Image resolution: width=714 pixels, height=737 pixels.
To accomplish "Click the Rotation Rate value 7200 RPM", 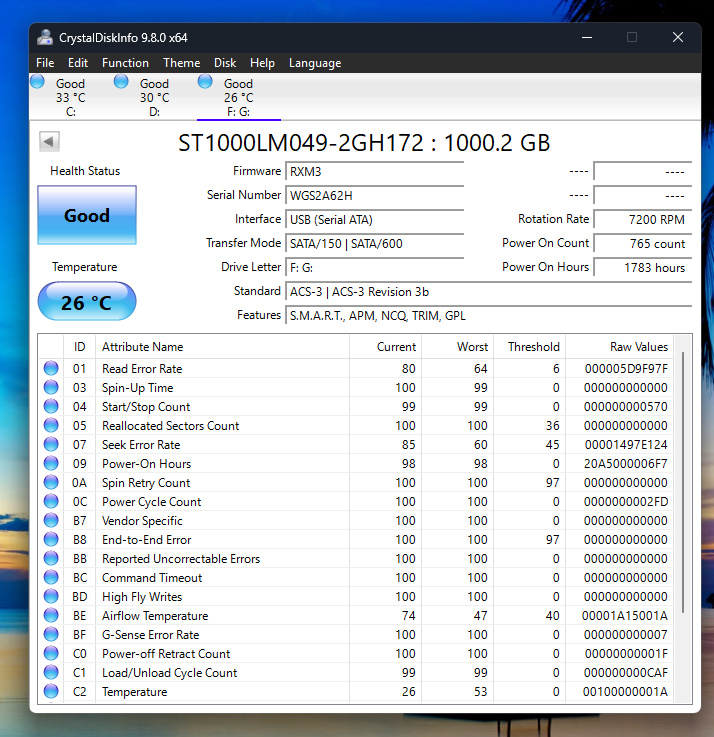I will pos(643,220).
